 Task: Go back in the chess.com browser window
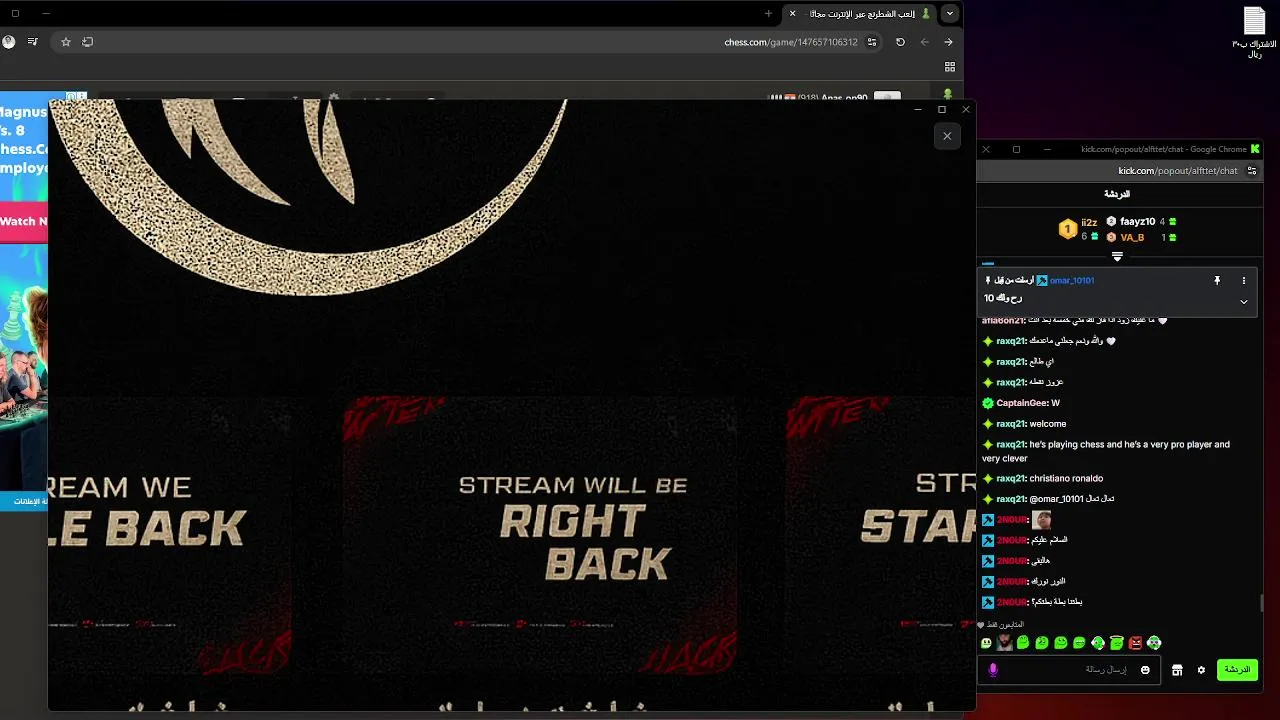coord(948,42)
